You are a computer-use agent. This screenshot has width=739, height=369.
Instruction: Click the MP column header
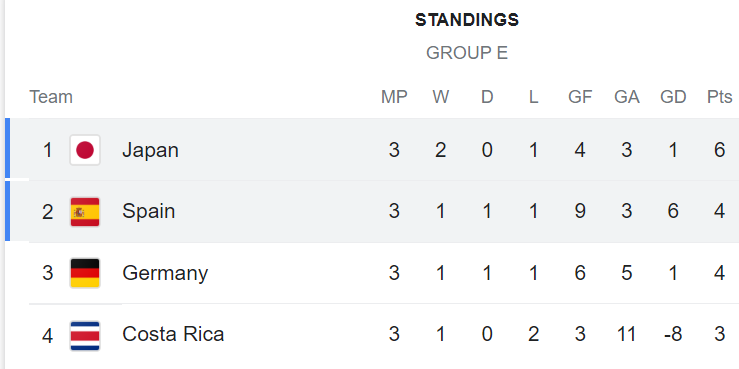[x=394, y=97]
